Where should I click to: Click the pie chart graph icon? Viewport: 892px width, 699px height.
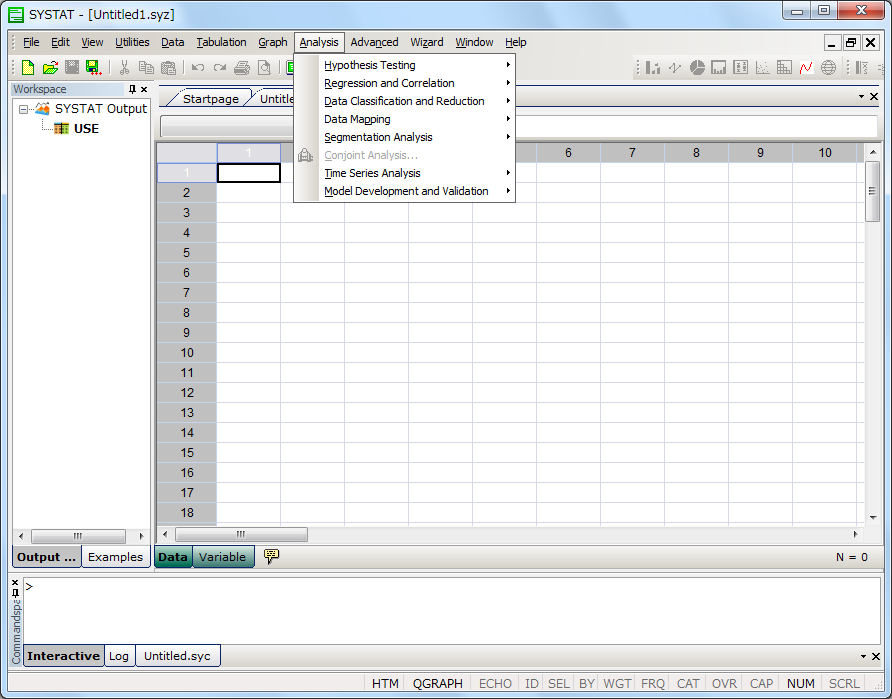[697, 68]
